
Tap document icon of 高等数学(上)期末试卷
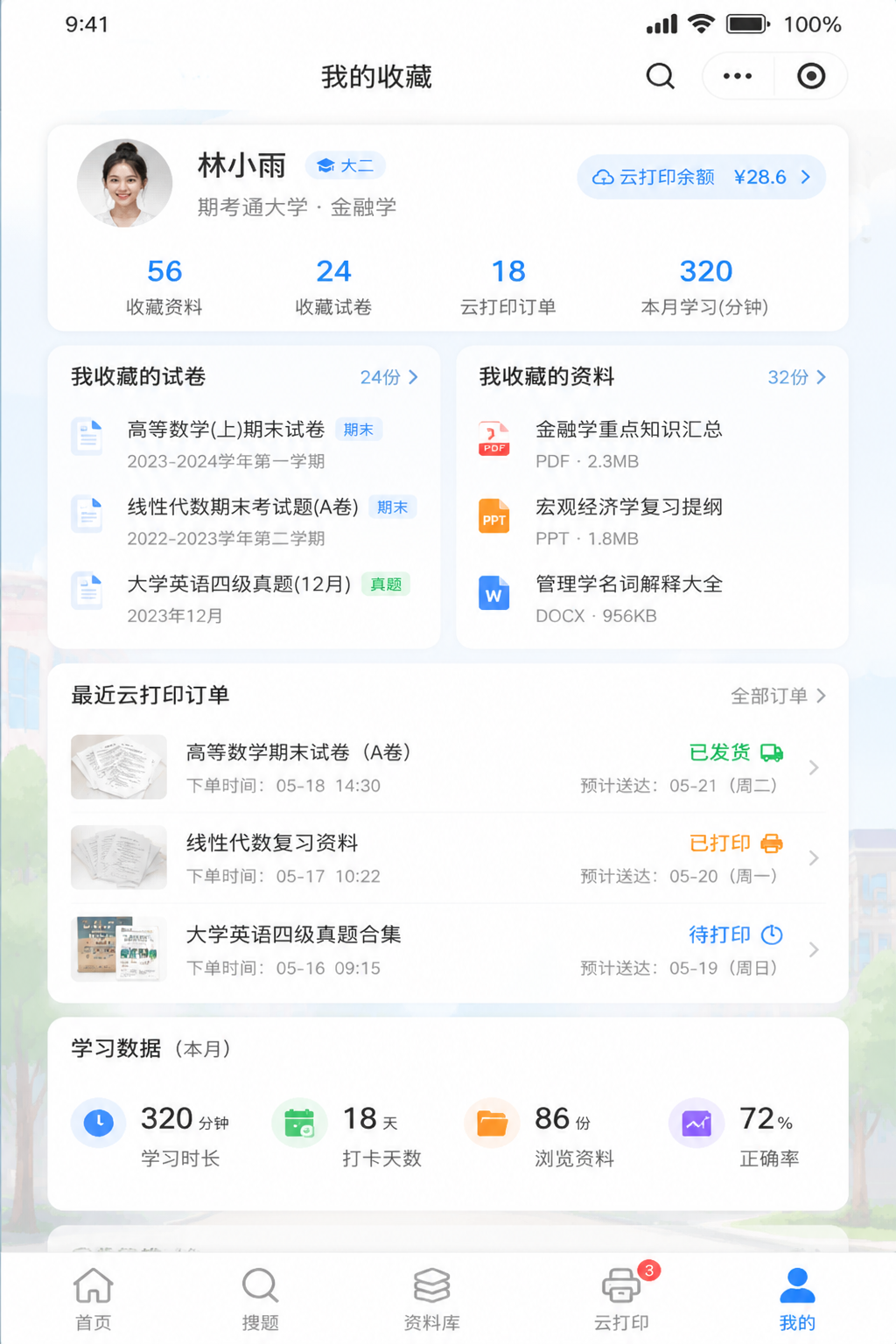tap(87, 437)
